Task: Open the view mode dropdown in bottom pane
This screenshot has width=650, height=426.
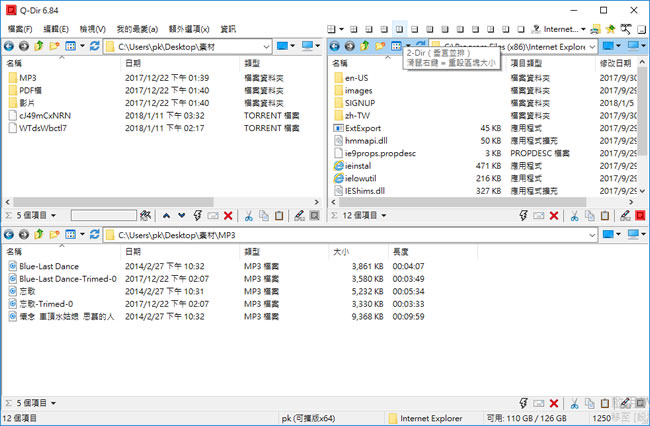Action: (82, 235)
